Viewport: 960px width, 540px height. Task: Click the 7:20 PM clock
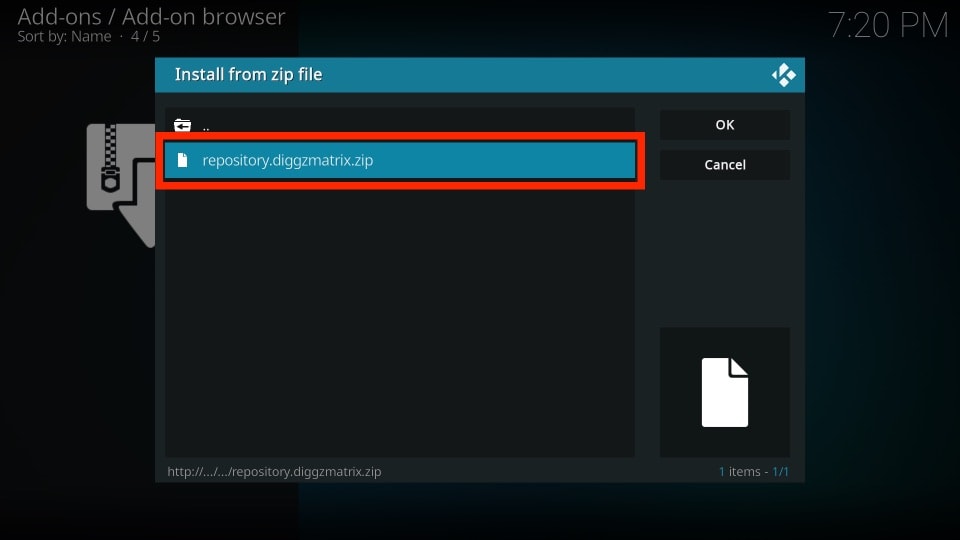[888, 26]
